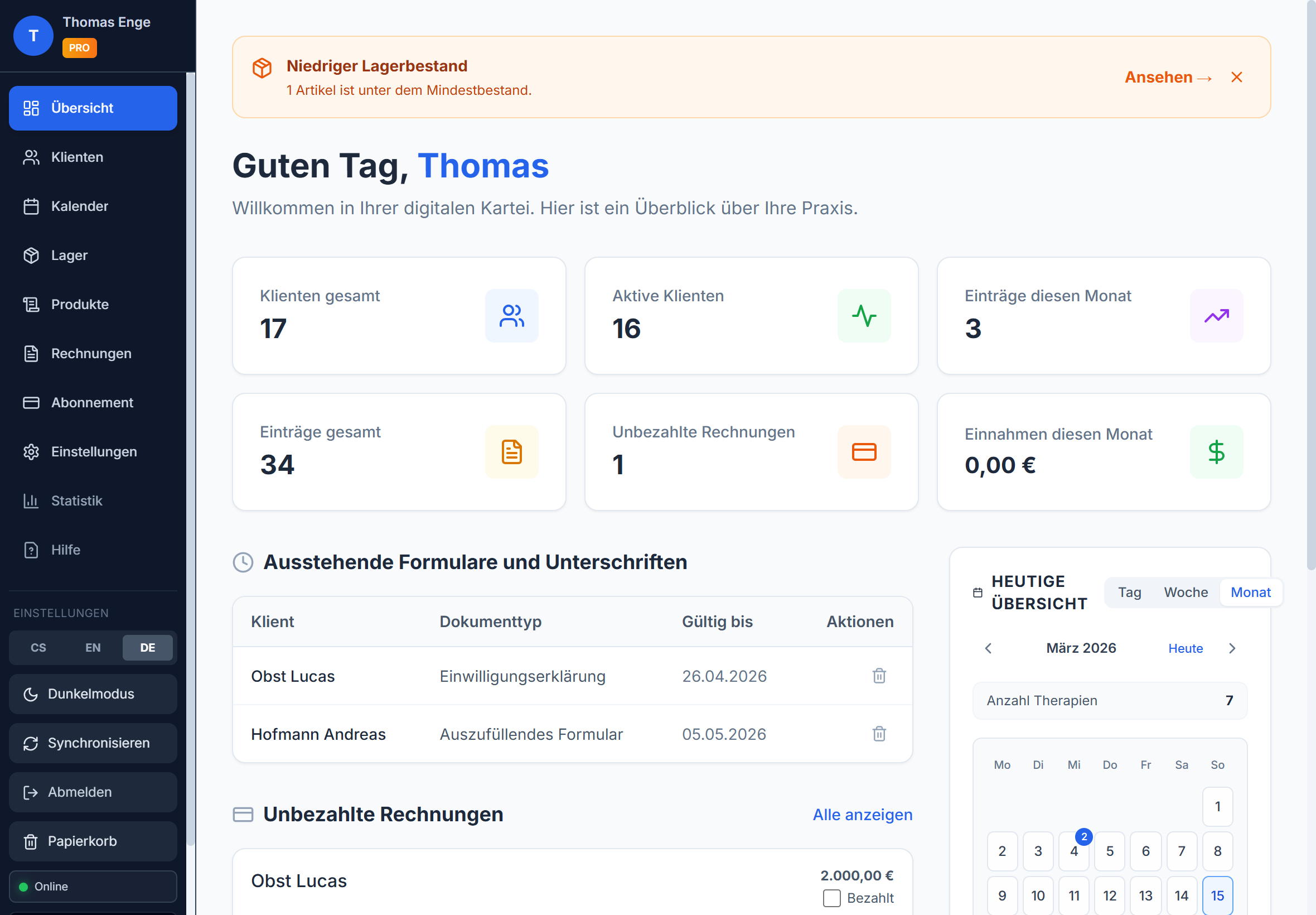Click Alle anzeigen for unpaid invoices

862,815
